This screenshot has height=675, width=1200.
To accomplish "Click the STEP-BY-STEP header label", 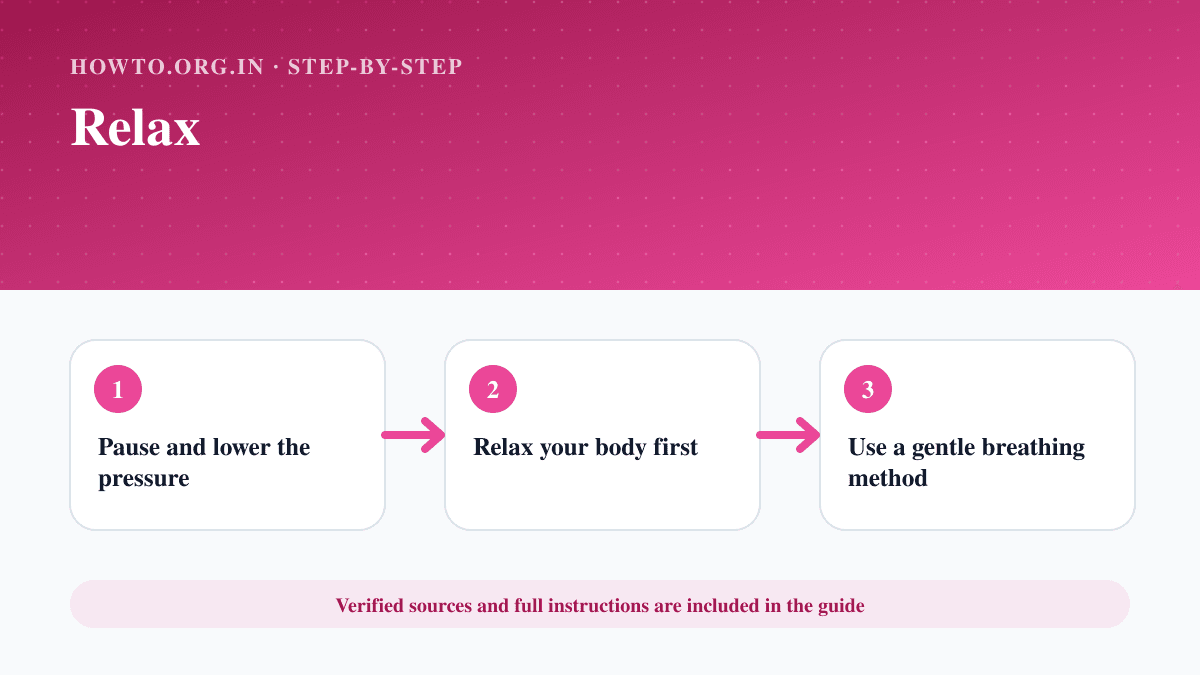I will pos(375,67).
